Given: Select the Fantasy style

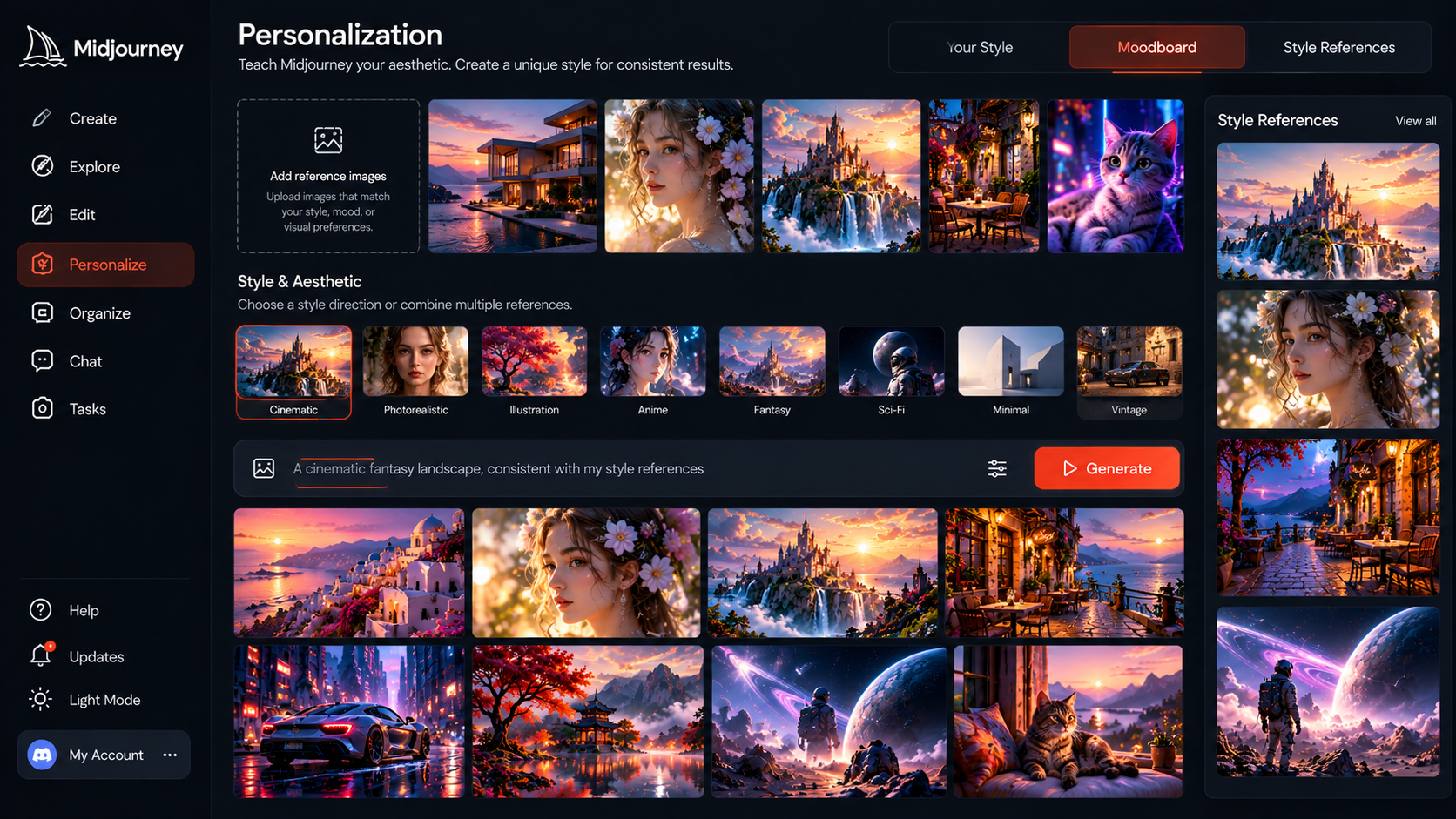Looking at the screenshot, I should 772,373.
